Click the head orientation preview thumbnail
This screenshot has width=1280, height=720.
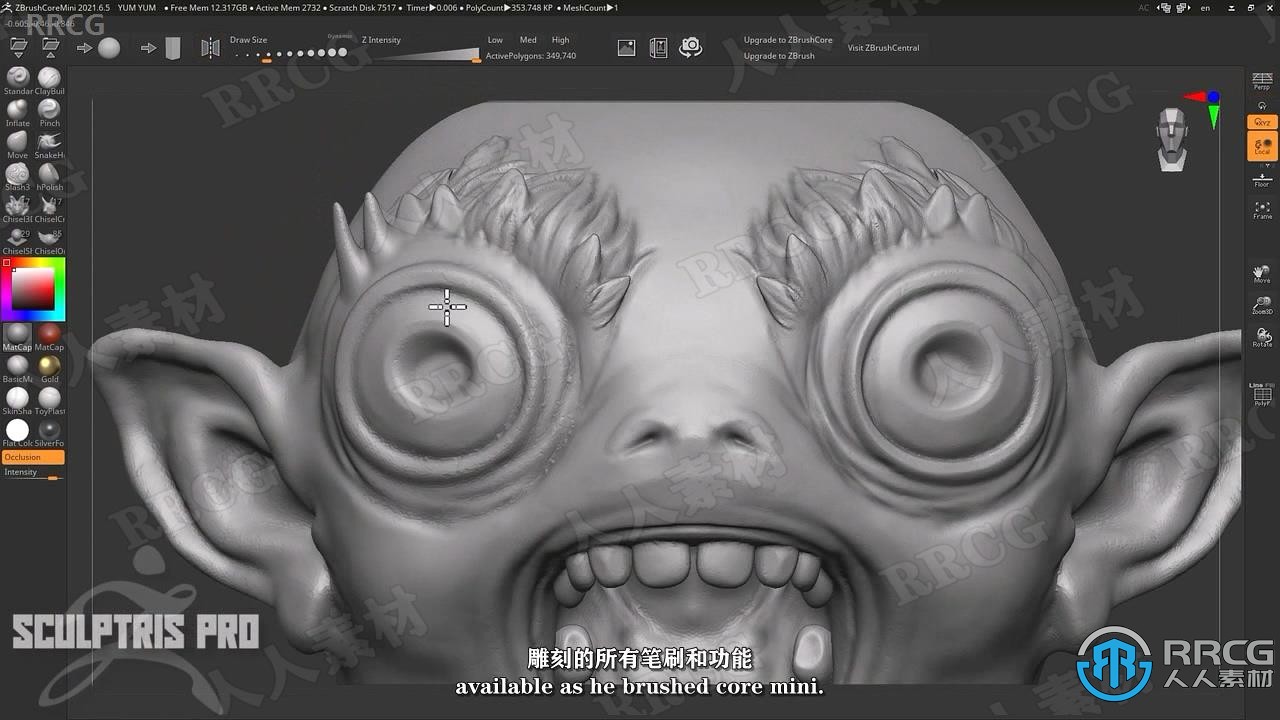point(1171,139)
